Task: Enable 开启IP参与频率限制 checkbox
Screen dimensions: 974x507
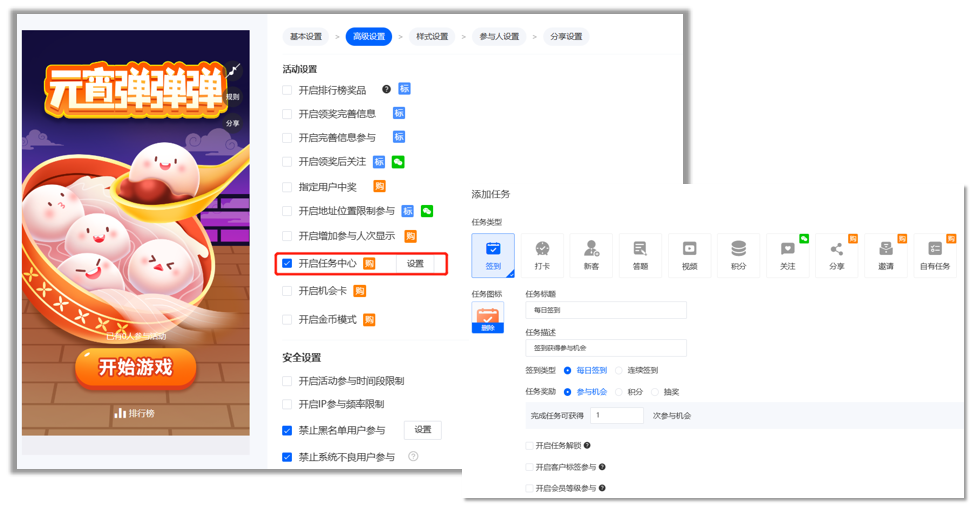Action: point(287,404)
